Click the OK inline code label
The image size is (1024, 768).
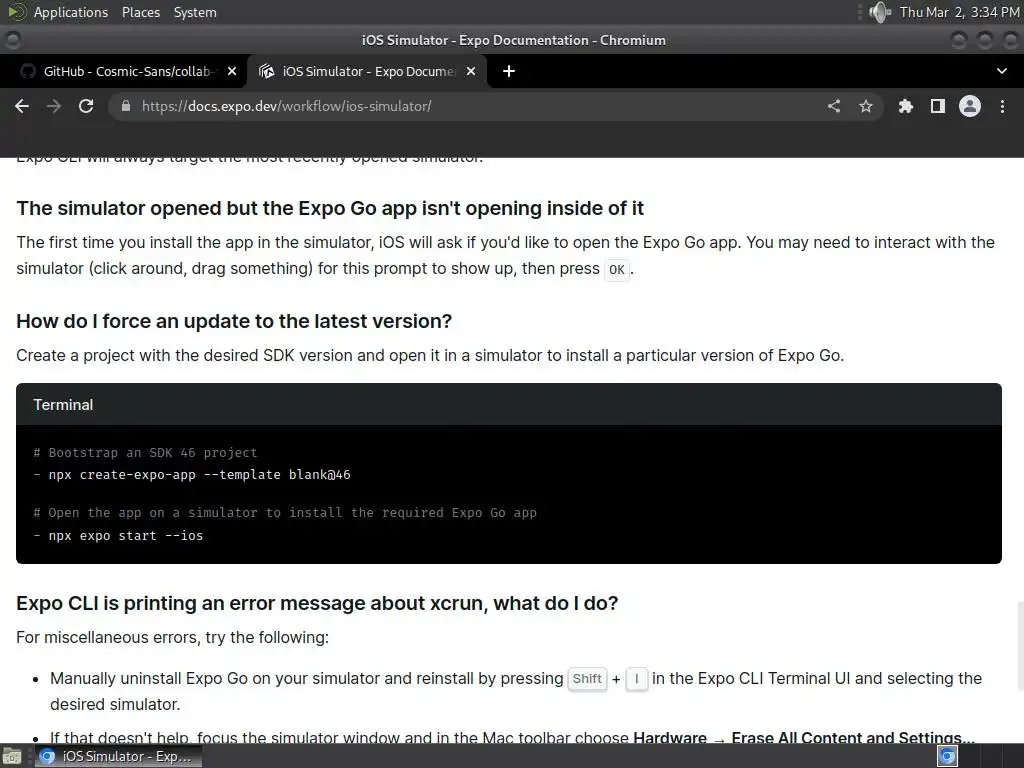point(616,270)
